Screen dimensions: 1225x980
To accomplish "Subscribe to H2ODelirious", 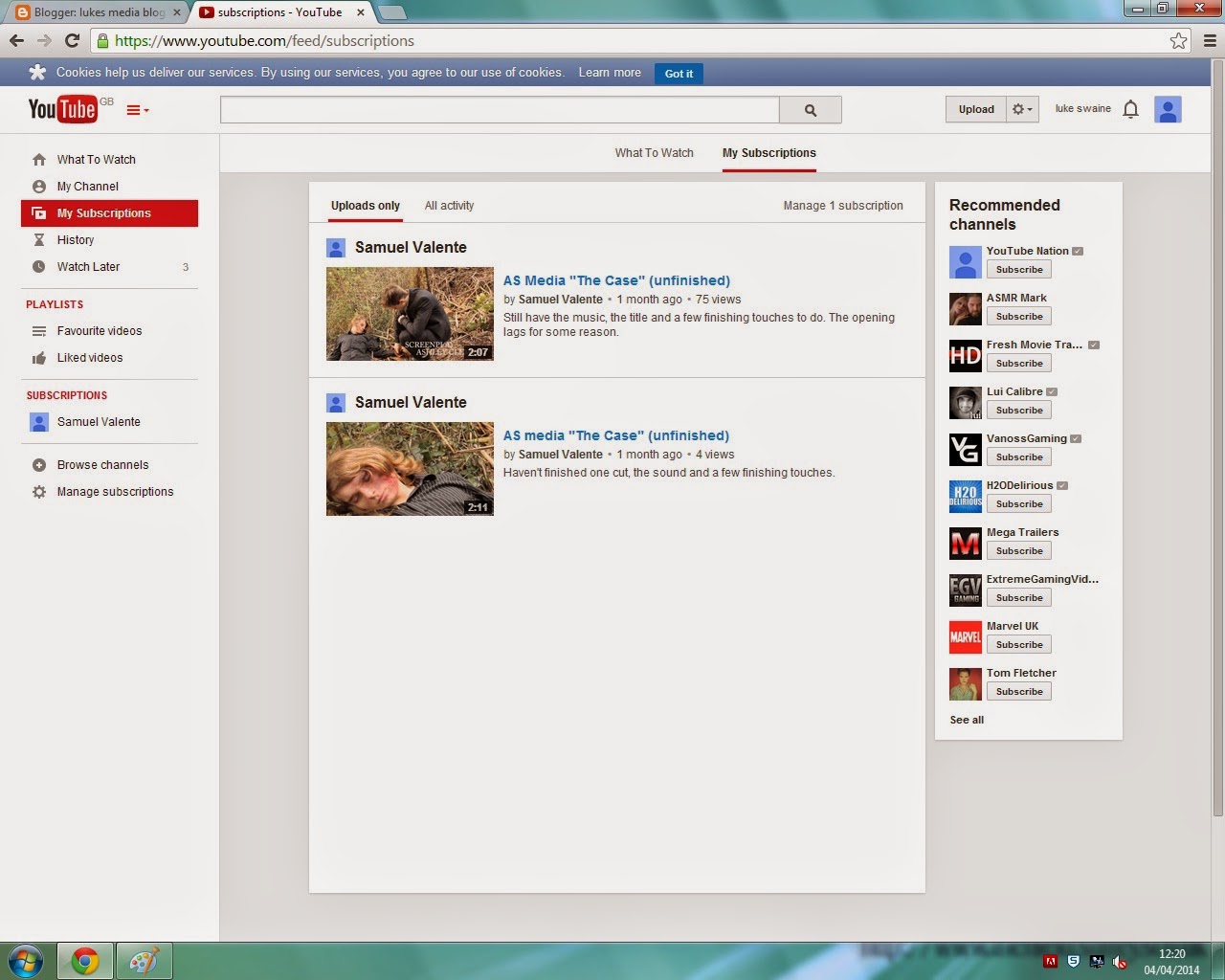I will [1018, 504].
